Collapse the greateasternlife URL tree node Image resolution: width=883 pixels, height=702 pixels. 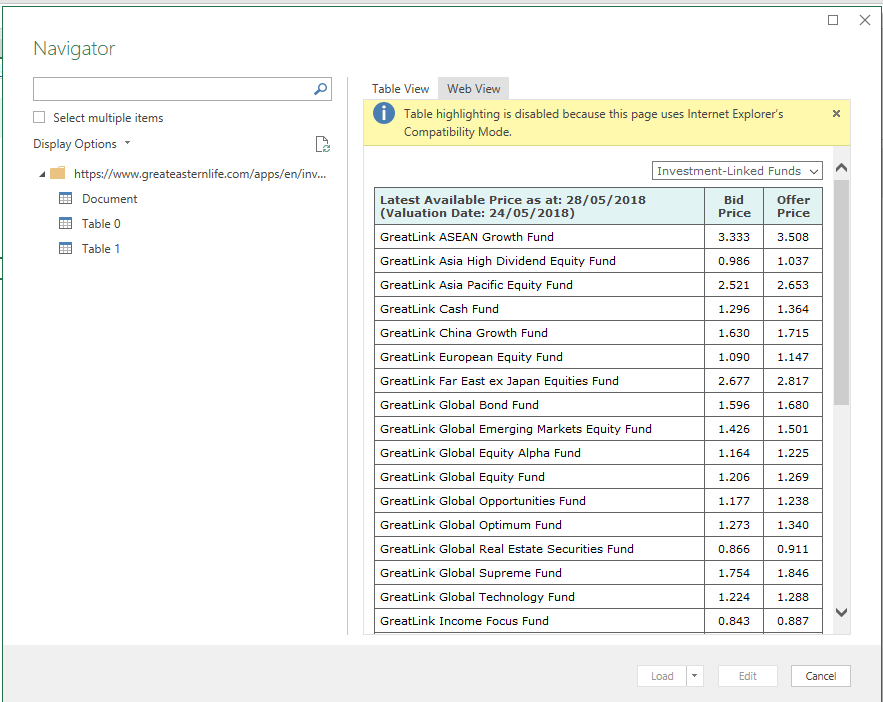(x=42, y=175)
